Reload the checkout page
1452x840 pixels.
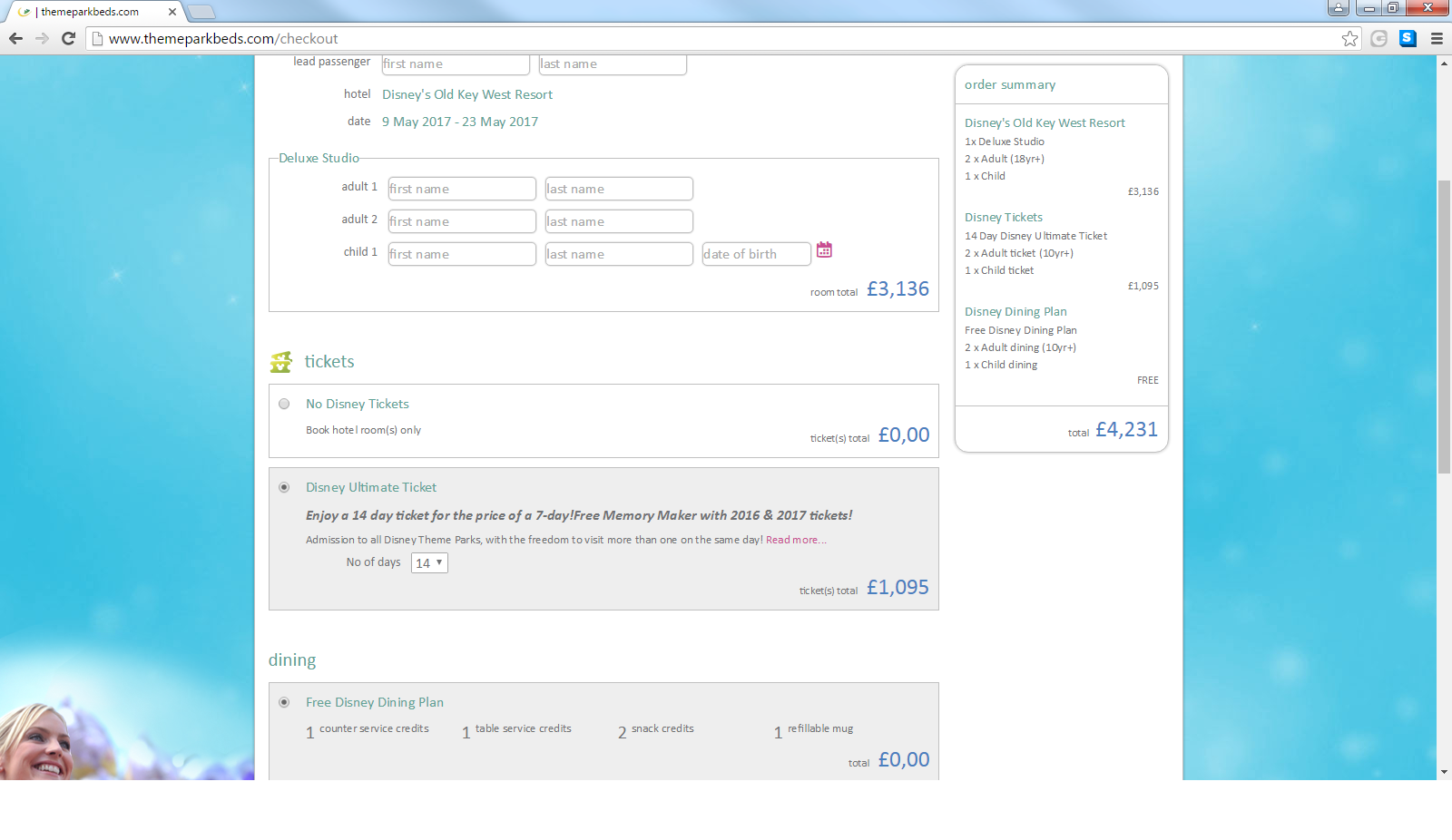point(68,38)
